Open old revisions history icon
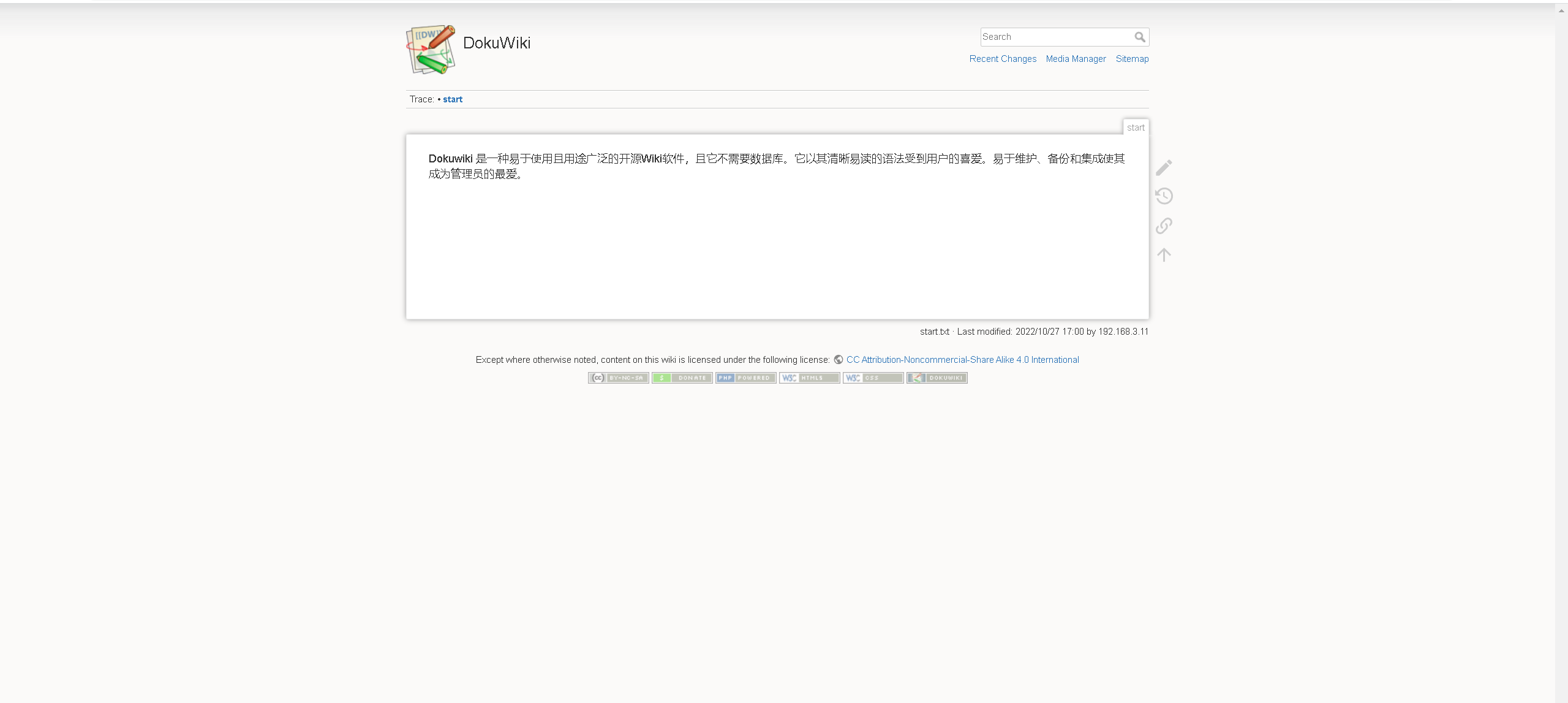The height and width of the screenshot is (703, 1568). point(1164,196)
